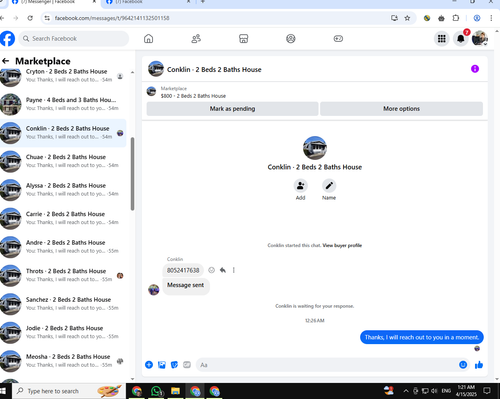Image resolution: width=500 pixels, height=399 pixels.
Task: Switch to the second Facebook browser tab
Action: pyautogui.click(x=148, y=3)
